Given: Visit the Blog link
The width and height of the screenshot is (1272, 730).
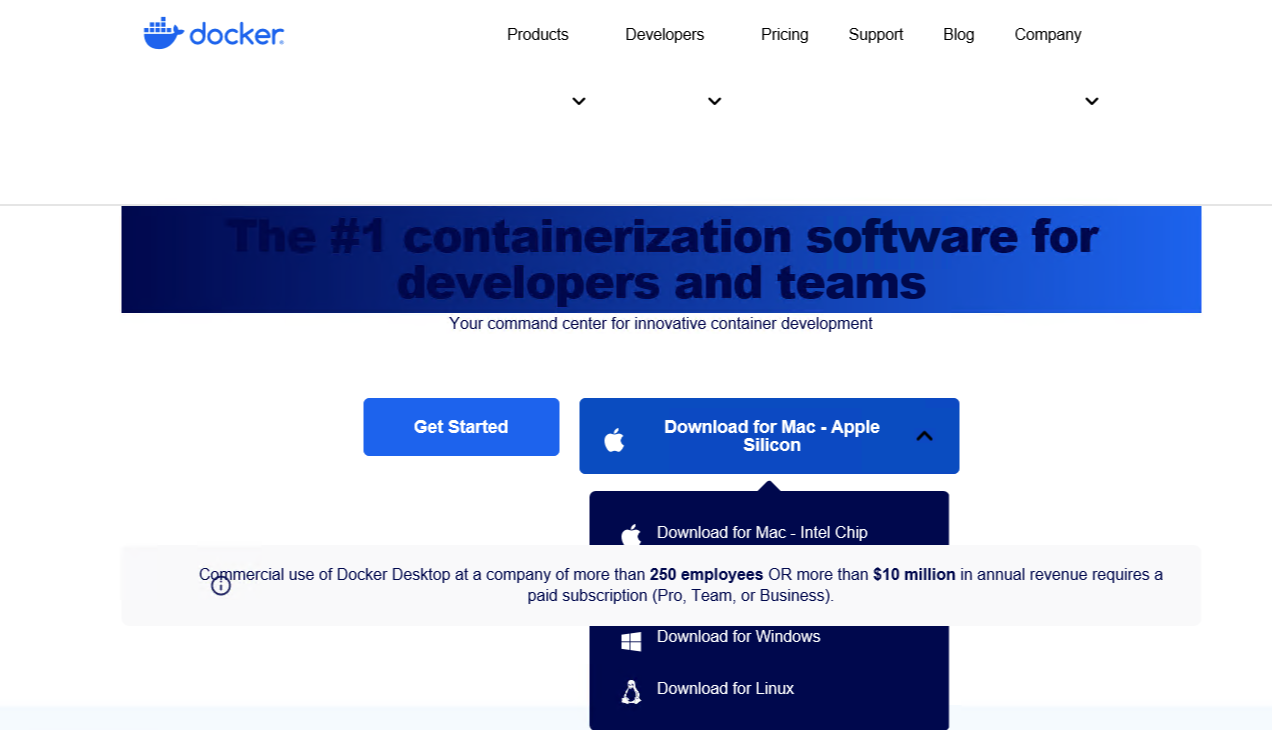Looking at the screenshot, I should 958,34.
